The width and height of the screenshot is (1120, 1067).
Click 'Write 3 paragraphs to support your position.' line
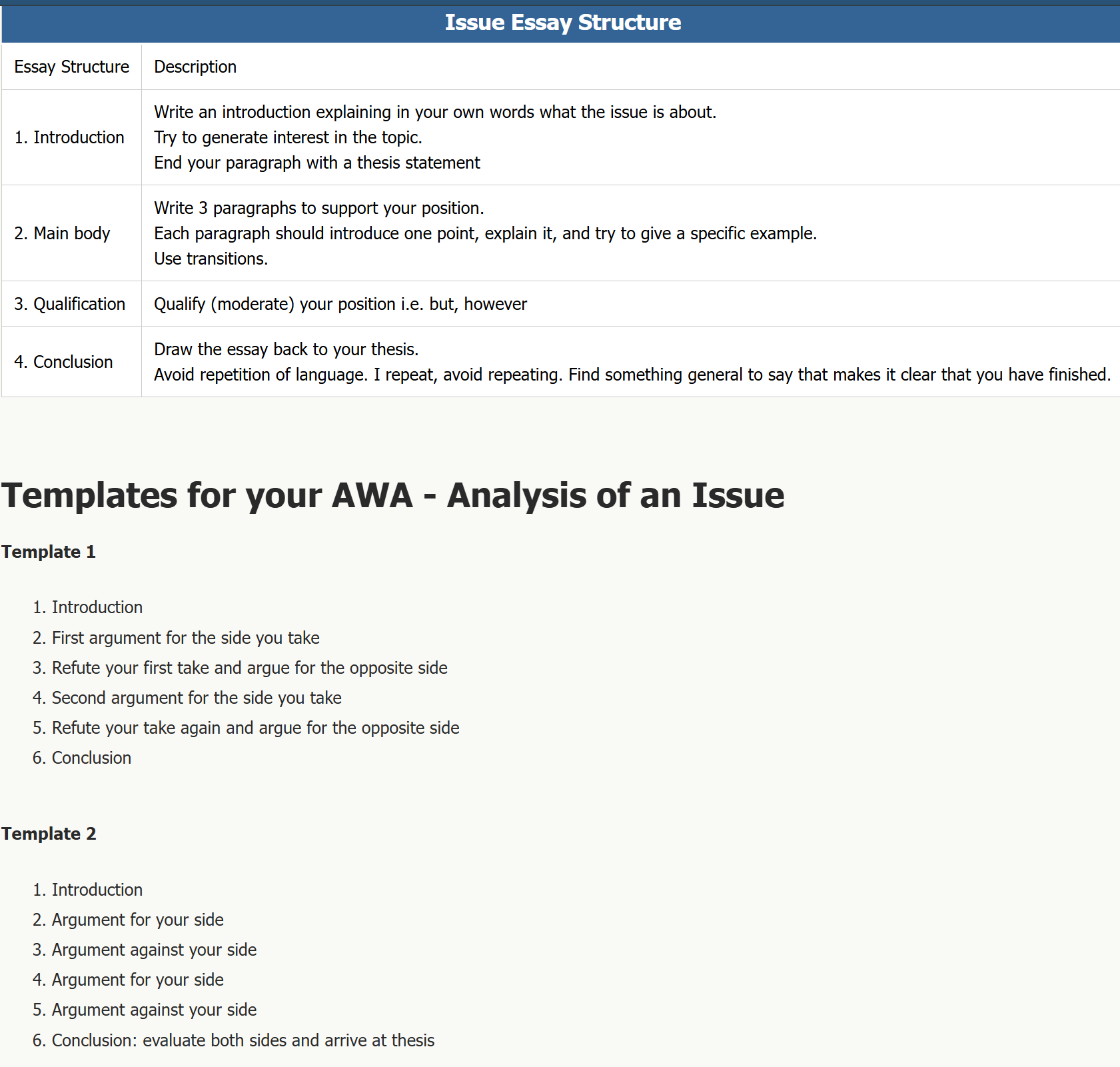[319, 208]
